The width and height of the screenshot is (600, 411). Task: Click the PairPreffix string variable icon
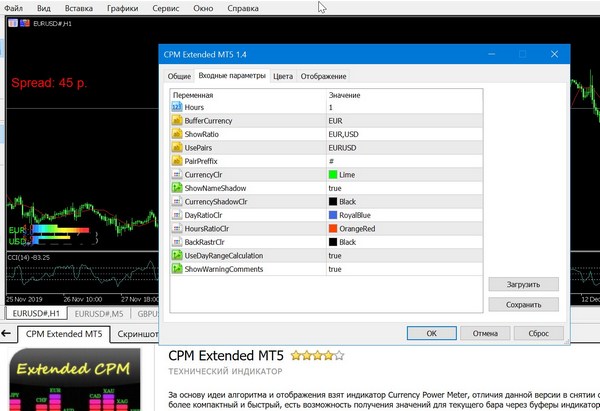(x=177, y=161)
